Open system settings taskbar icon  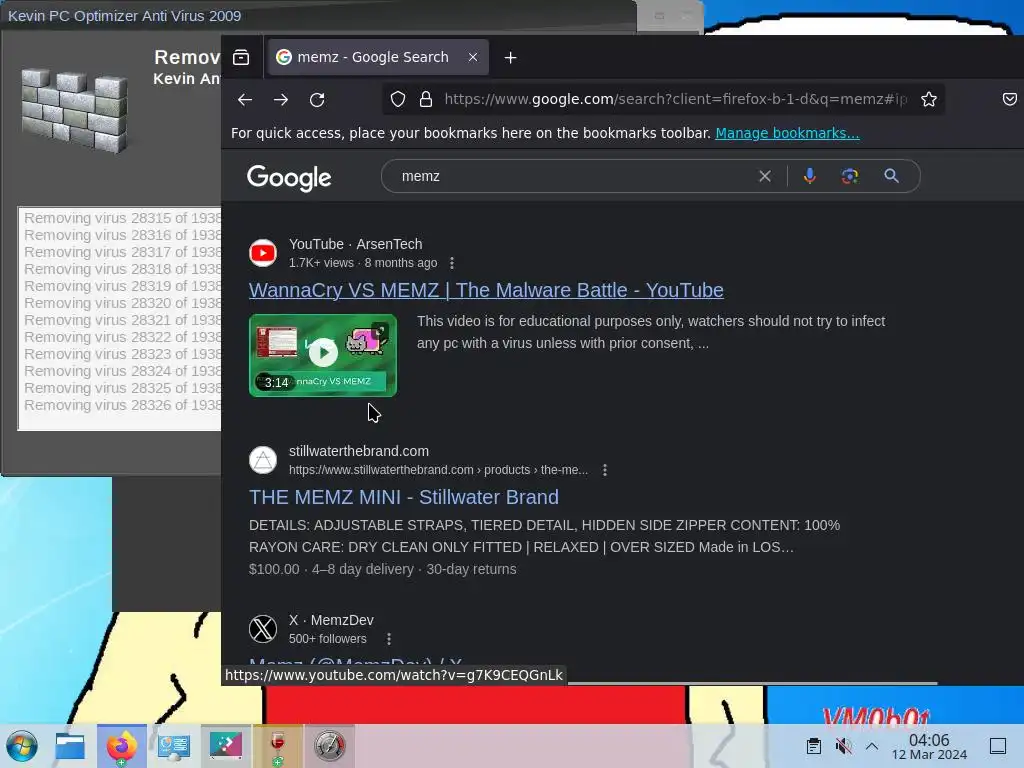pyautogui.click(x=174, y=746)
